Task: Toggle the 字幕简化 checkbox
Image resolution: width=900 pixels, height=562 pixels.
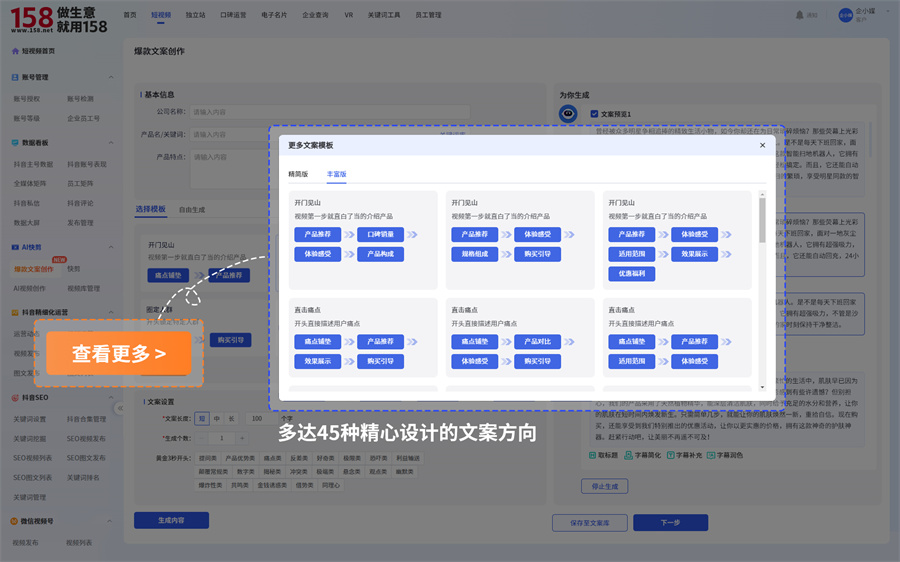Action: coord(635,455)
